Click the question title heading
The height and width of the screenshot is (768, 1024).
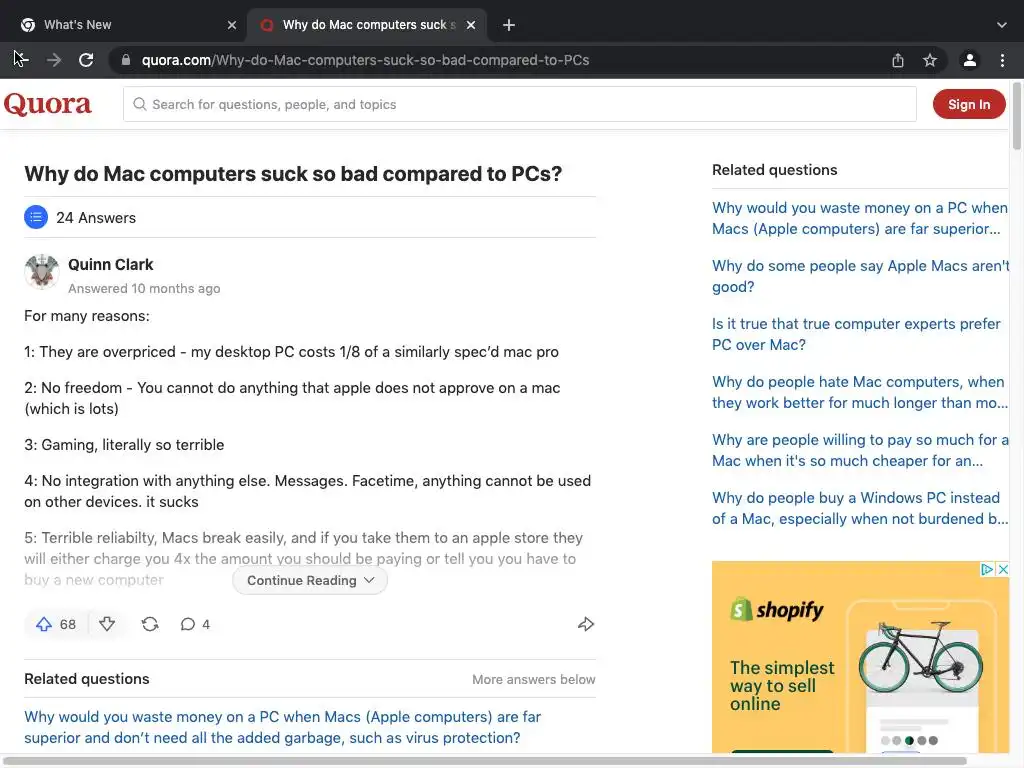tap(293, 174)
